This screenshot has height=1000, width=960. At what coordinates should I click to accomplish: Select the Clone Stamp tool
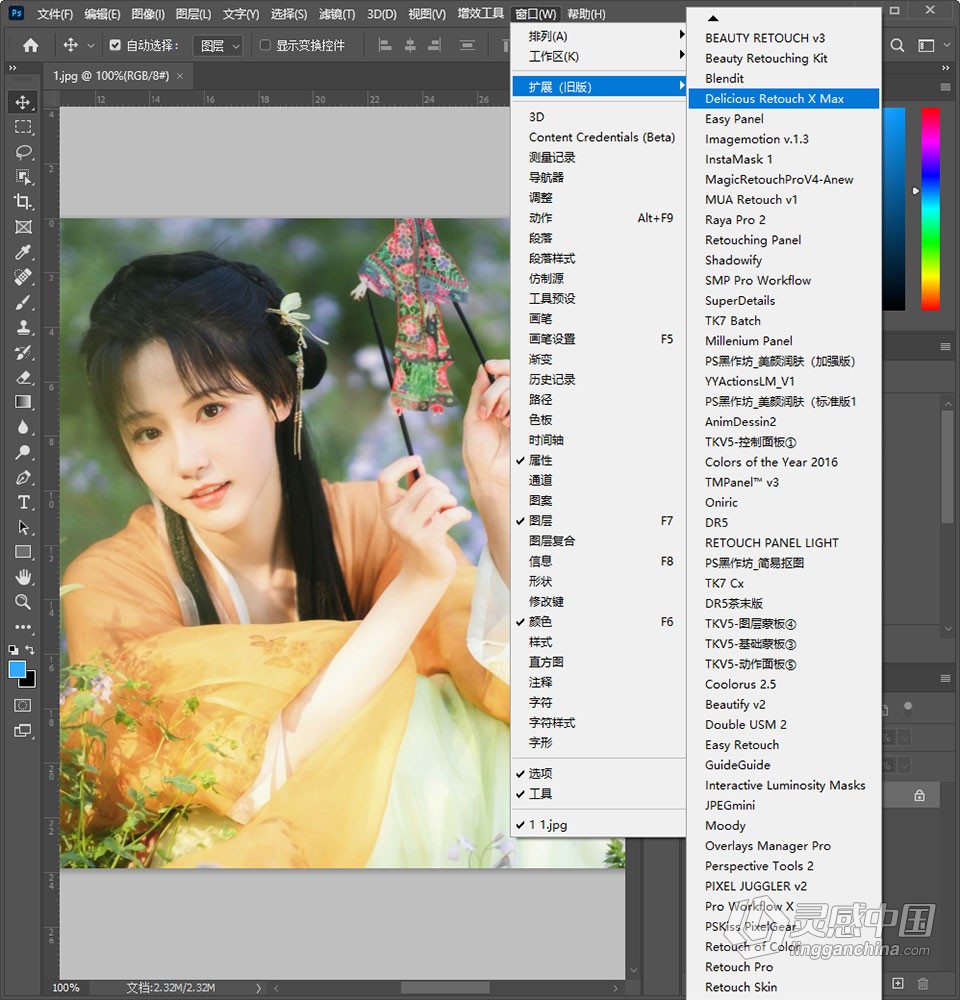click(22, 327)
